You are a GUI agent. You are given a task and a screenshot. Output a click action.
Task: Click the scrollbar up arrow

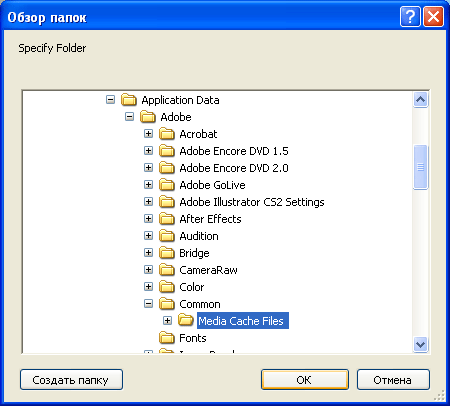coord(421,100)
